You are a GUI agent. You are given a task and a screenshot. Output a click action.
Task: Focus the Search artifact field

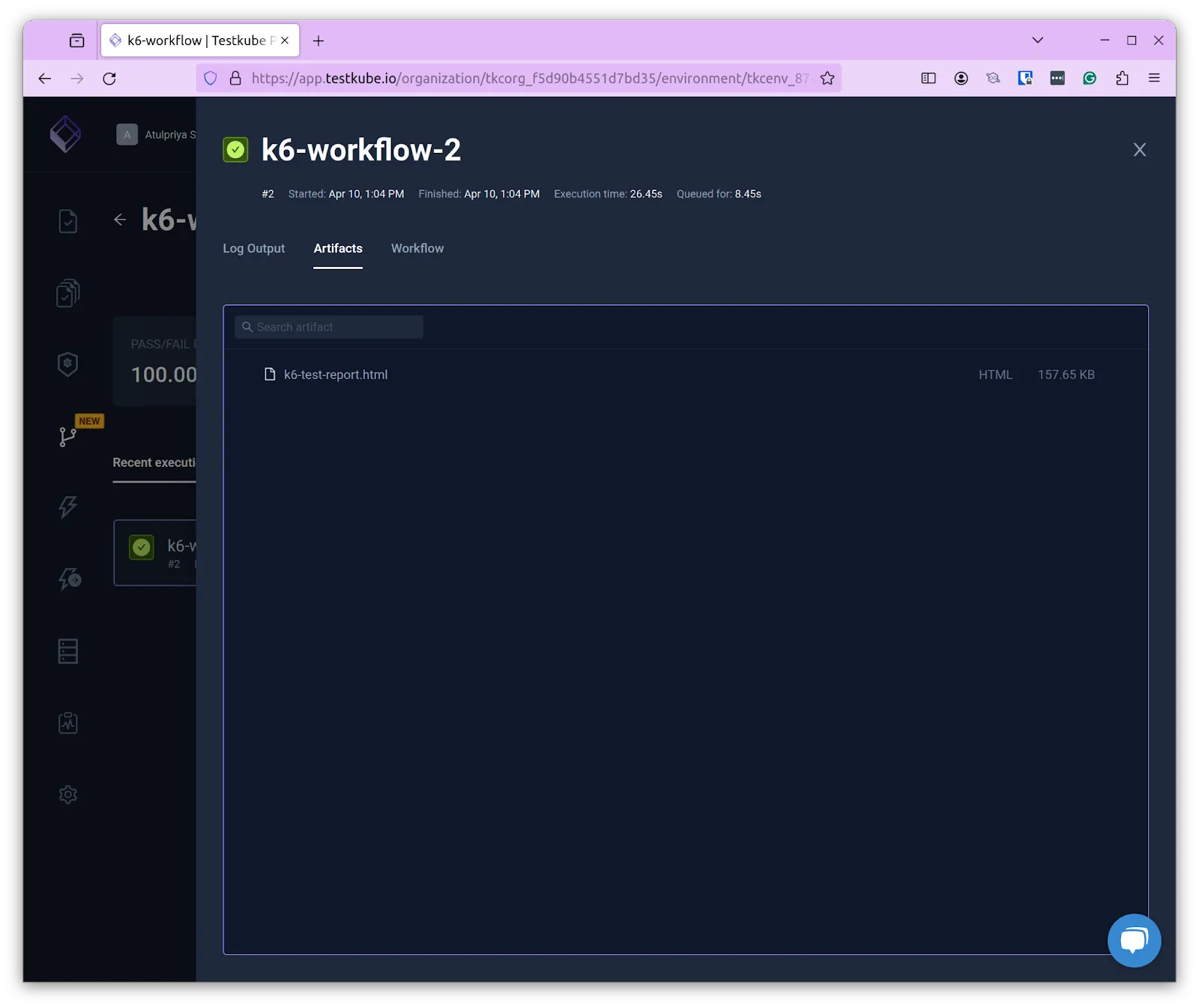pyautogui.click(x=329, y=327)
